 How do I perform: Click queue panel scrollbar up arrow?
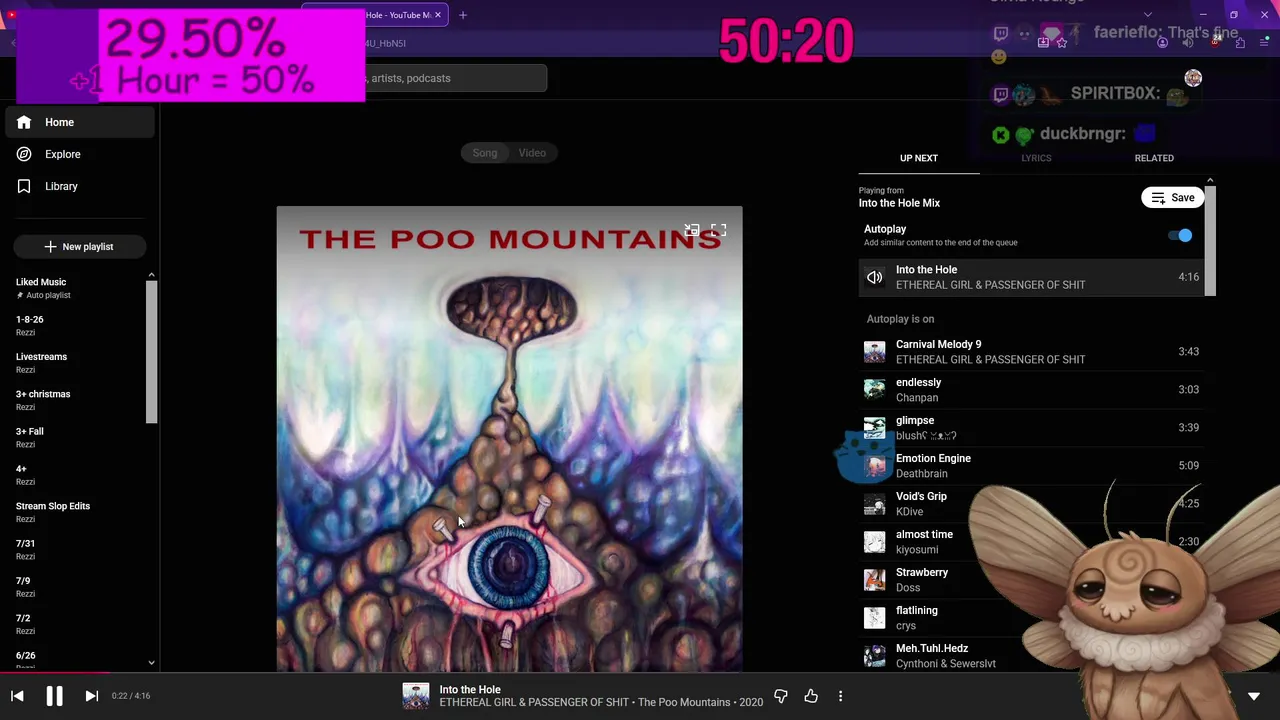point(1210,181)
